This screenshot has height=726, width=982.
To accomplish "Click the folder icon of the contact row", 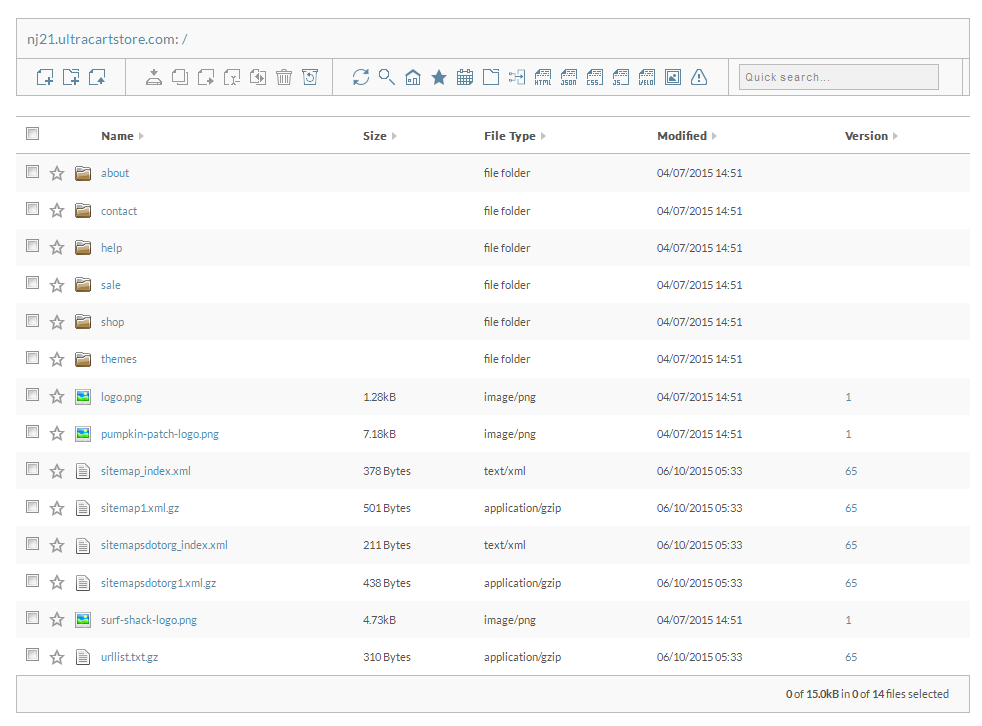I will click(83, 210).
